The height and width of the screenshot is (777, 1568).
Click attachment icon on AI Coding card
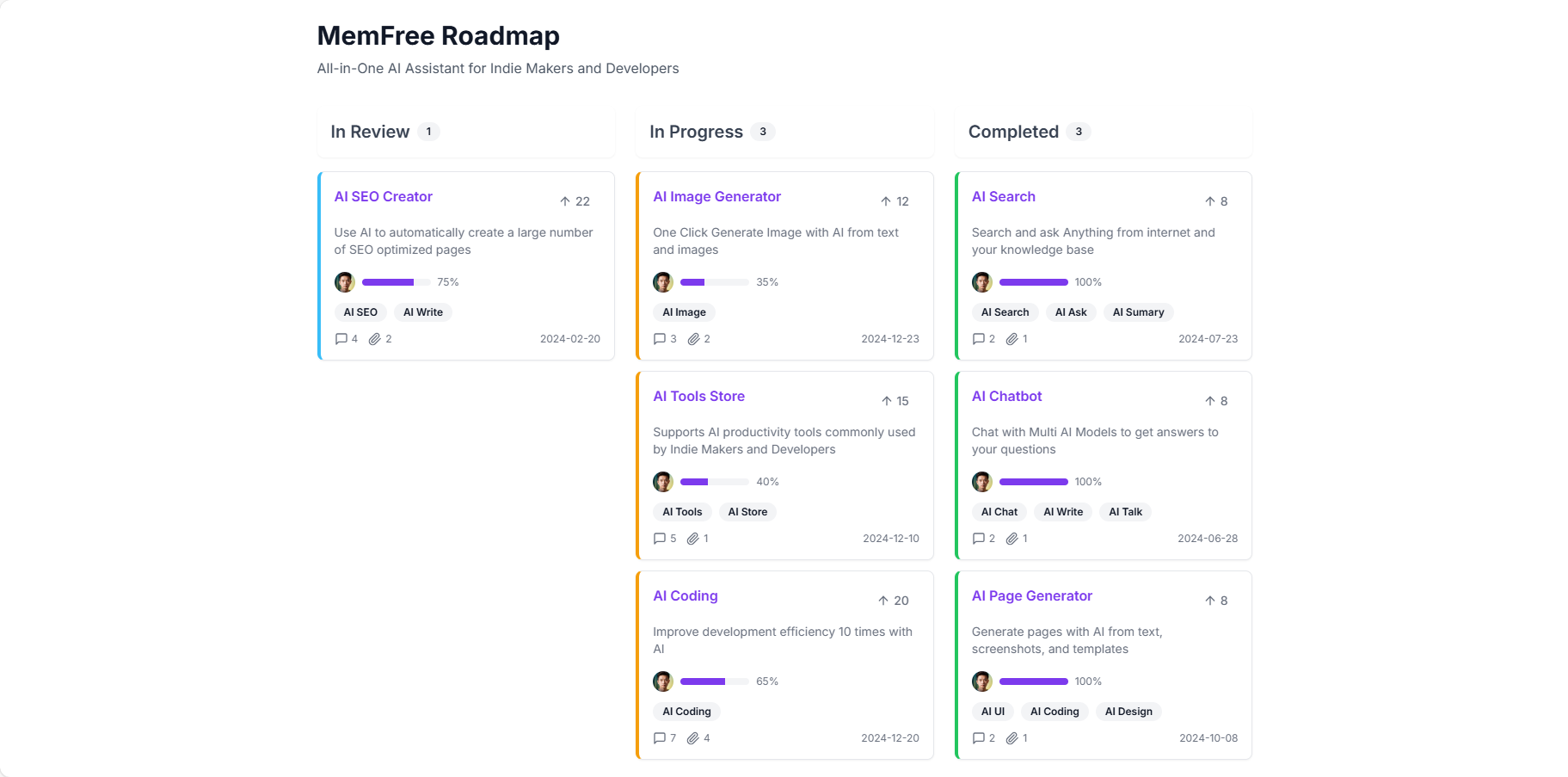coord(692,738)
